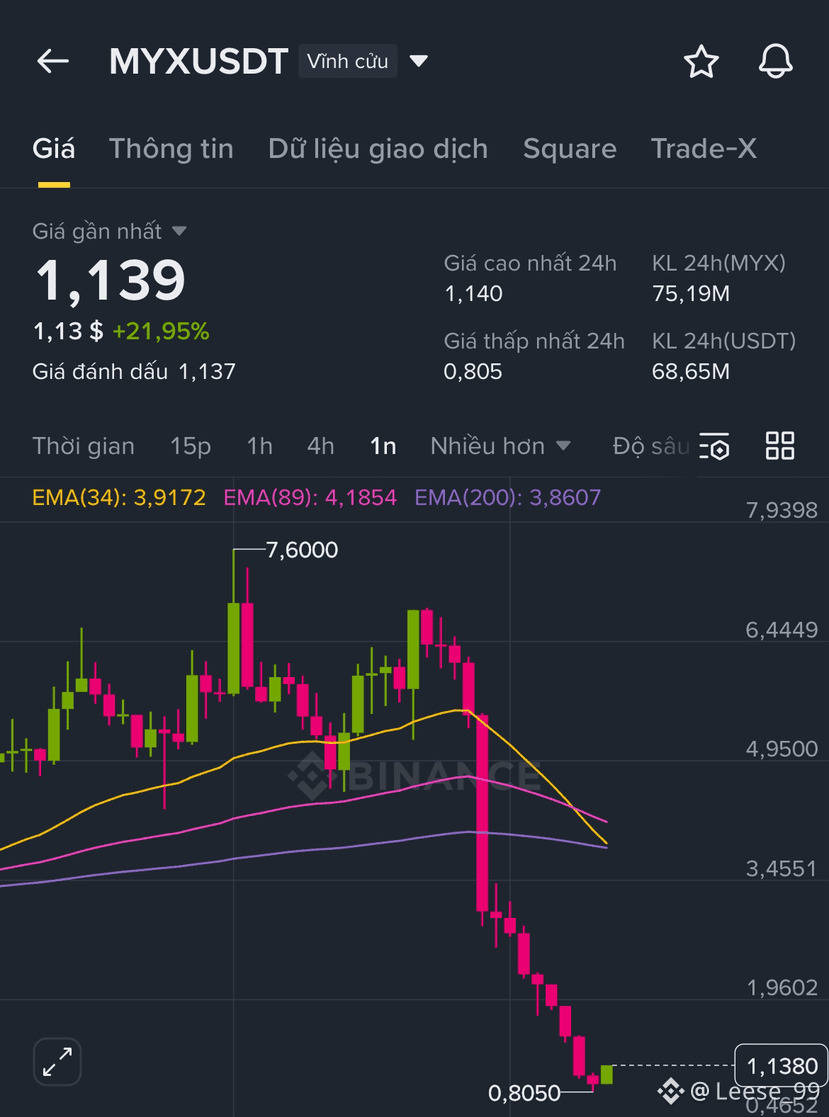
Task: Tap the EMA(34): 3,9172 indicator label
Action: coord(119,497)
